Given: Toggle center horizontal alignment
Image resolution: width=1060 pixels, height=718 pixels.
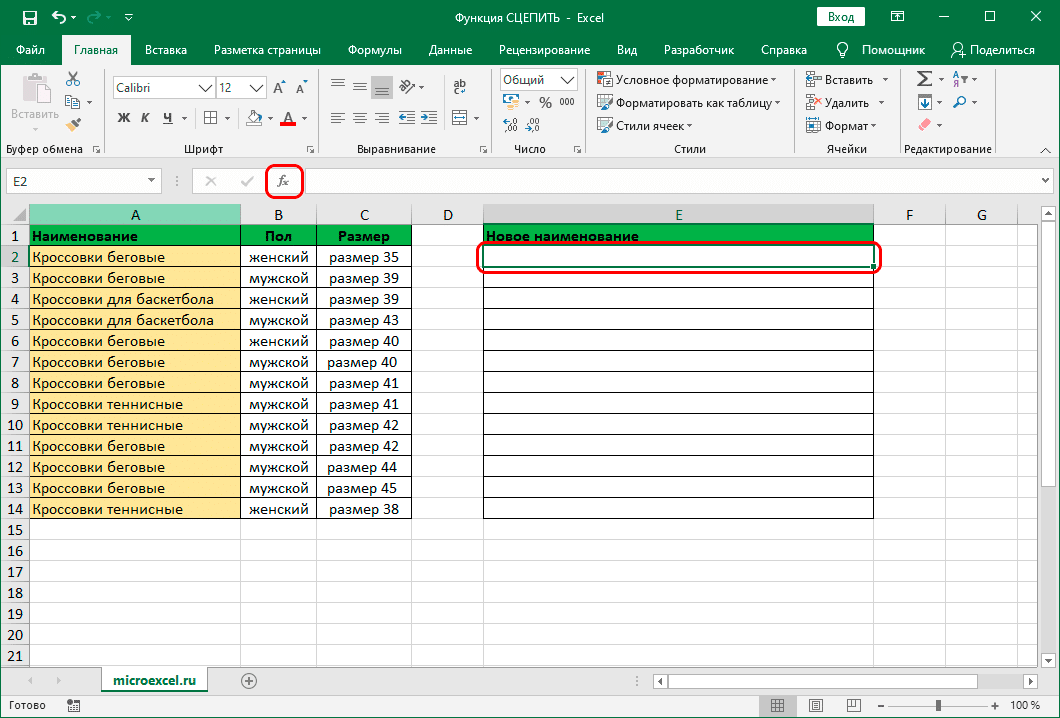Looking at the screenshot, I should point(359,118).
